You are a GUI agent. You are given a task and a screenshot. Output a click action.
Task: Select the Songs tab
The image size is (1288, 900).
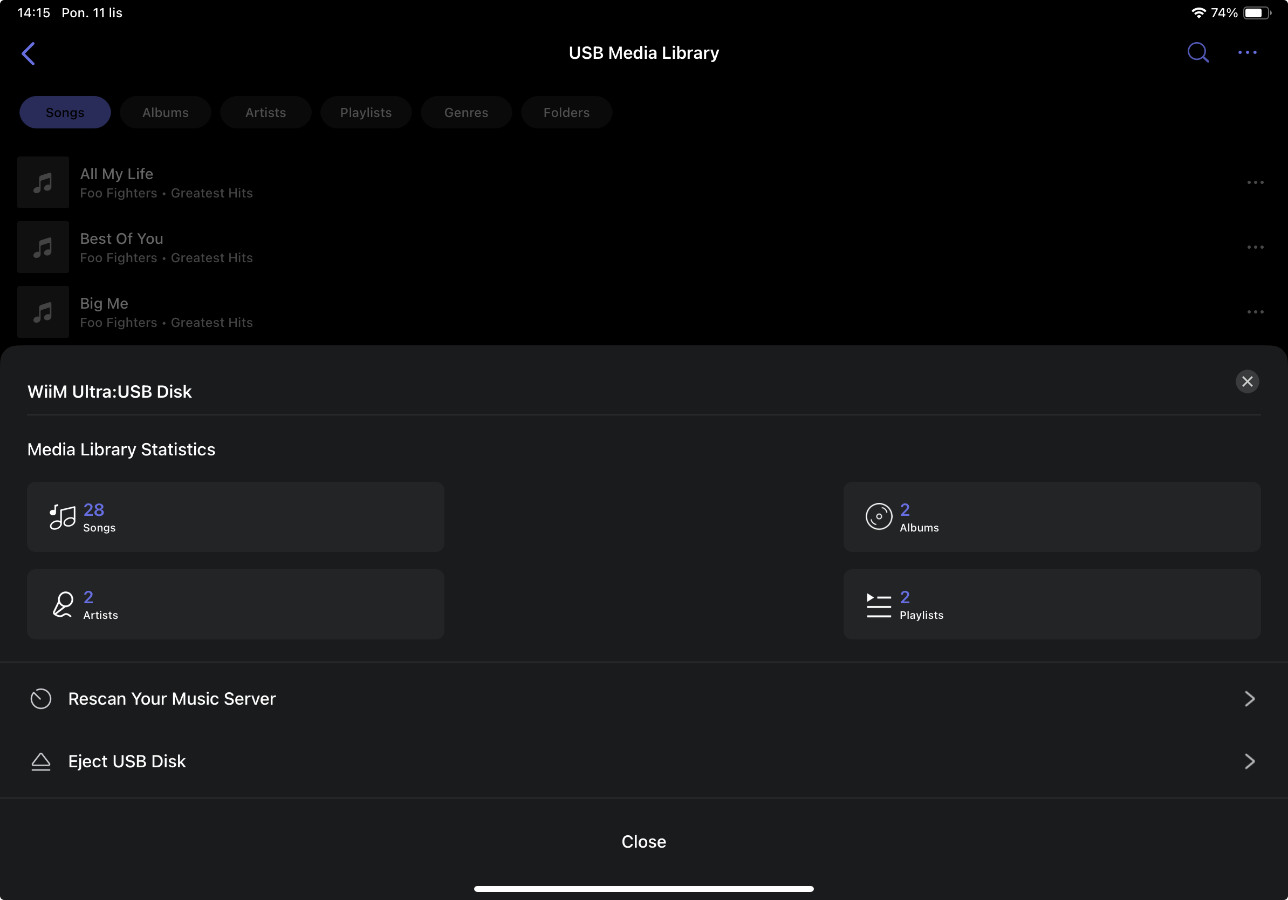pyautogui.click(x=65, y=113)
